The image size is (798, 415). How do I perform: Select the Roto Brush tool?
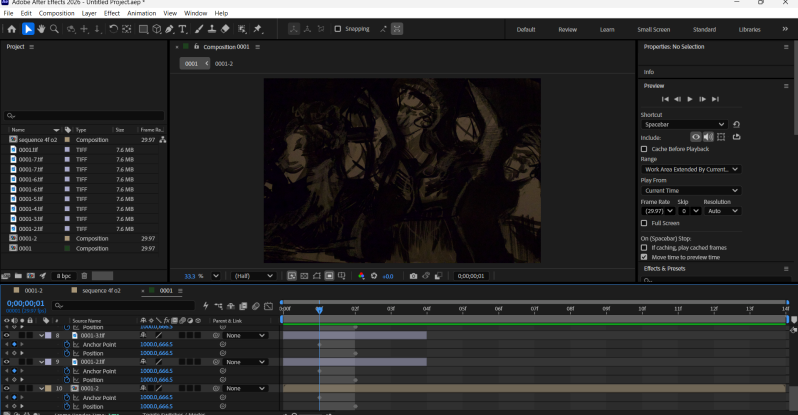tap(242, 29)
